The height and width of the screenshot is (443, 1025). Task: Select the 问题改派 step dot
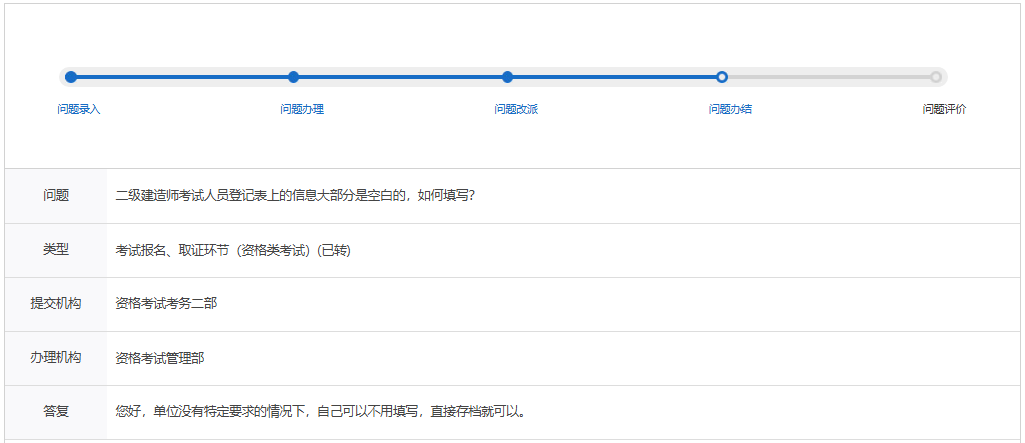[x=508, y=77]
